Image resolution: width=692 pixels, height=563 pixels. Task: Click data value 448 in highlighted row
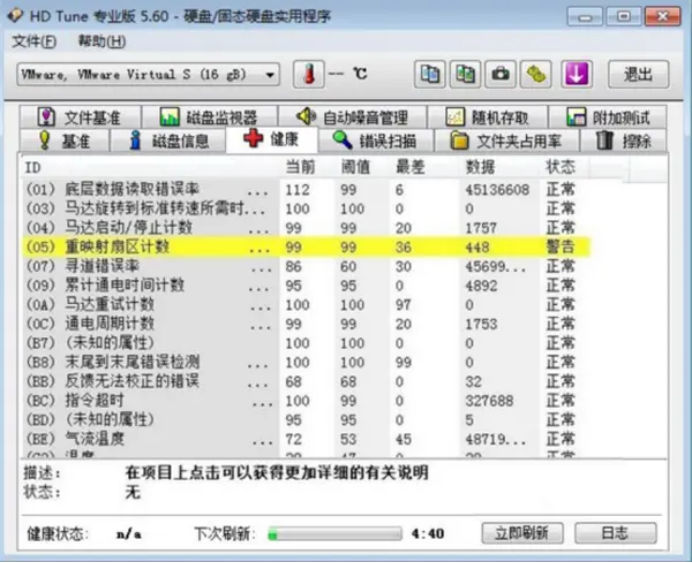pyautogui.click(x=477, y=247)
